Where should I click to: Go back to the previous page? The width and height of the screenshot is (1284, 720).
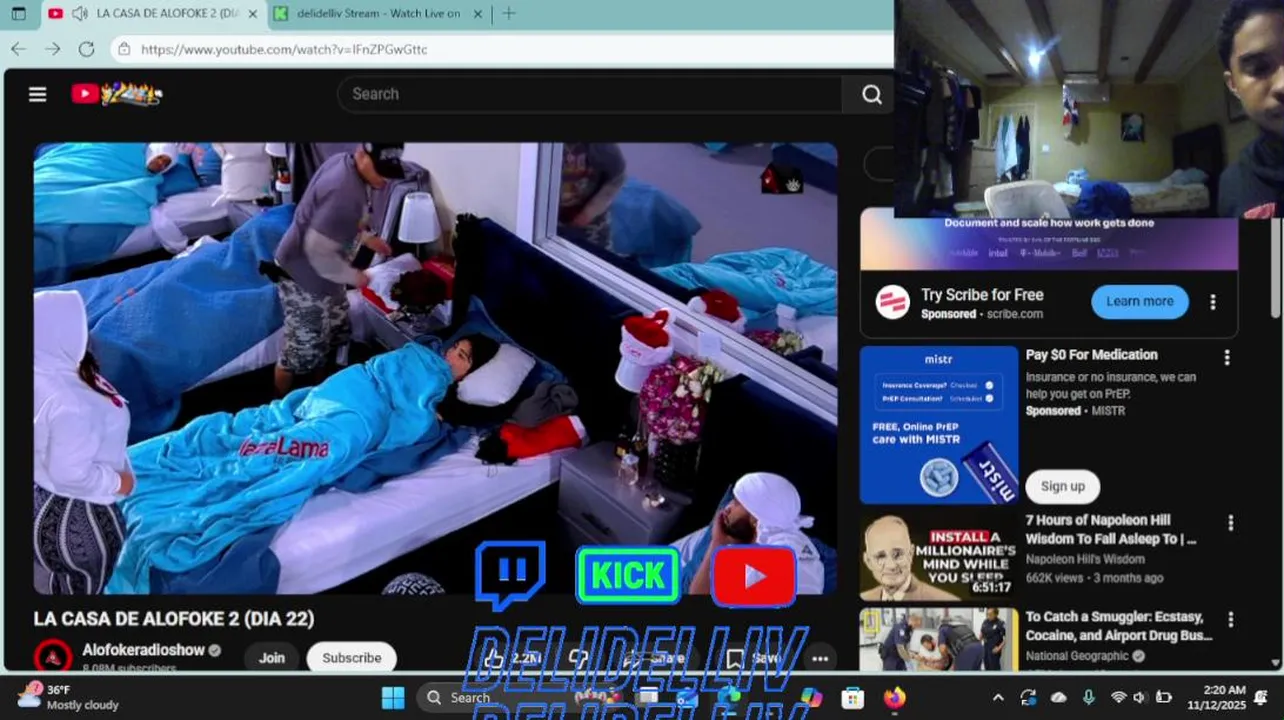click(x=18, y=49)
